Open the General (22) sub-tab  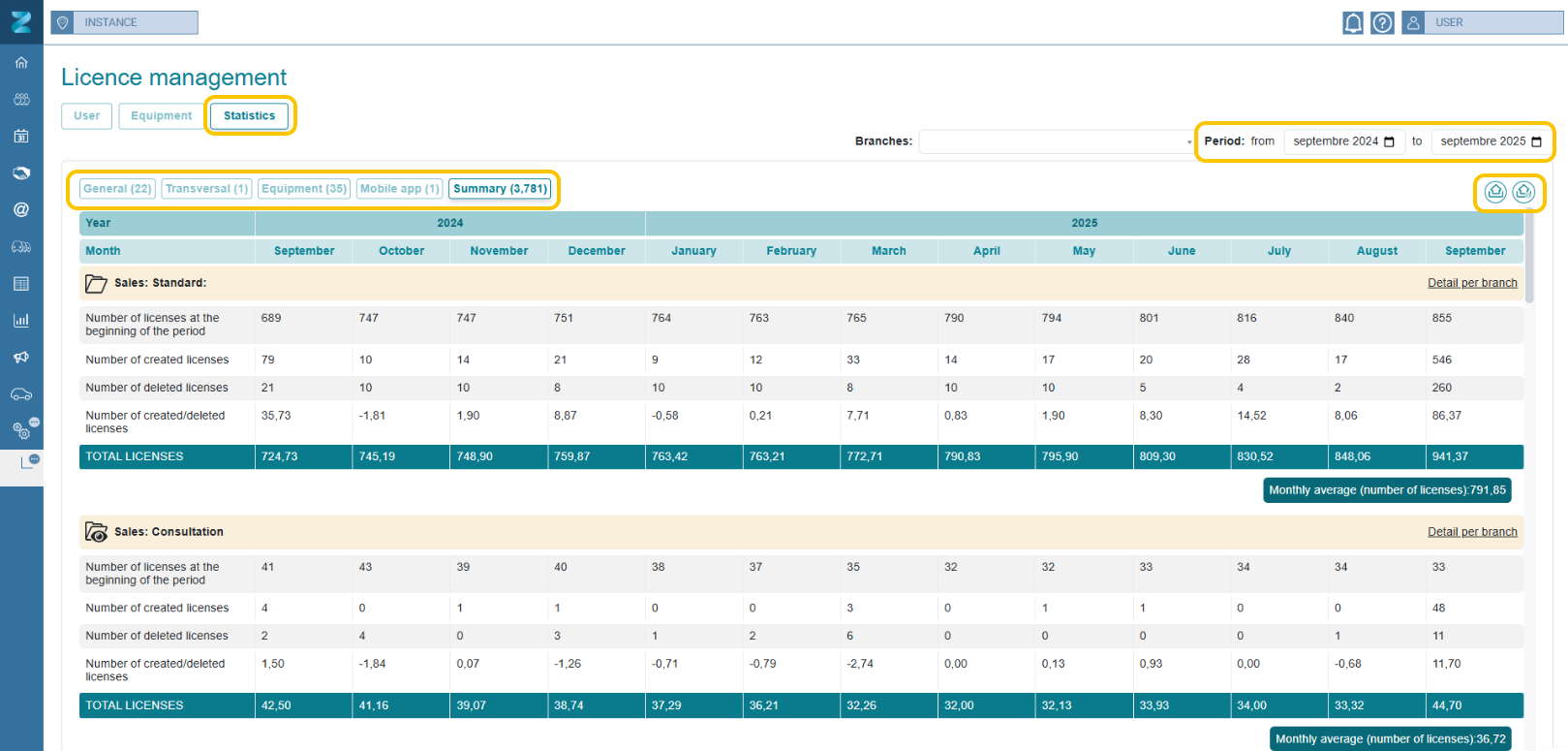click(117, 189)
